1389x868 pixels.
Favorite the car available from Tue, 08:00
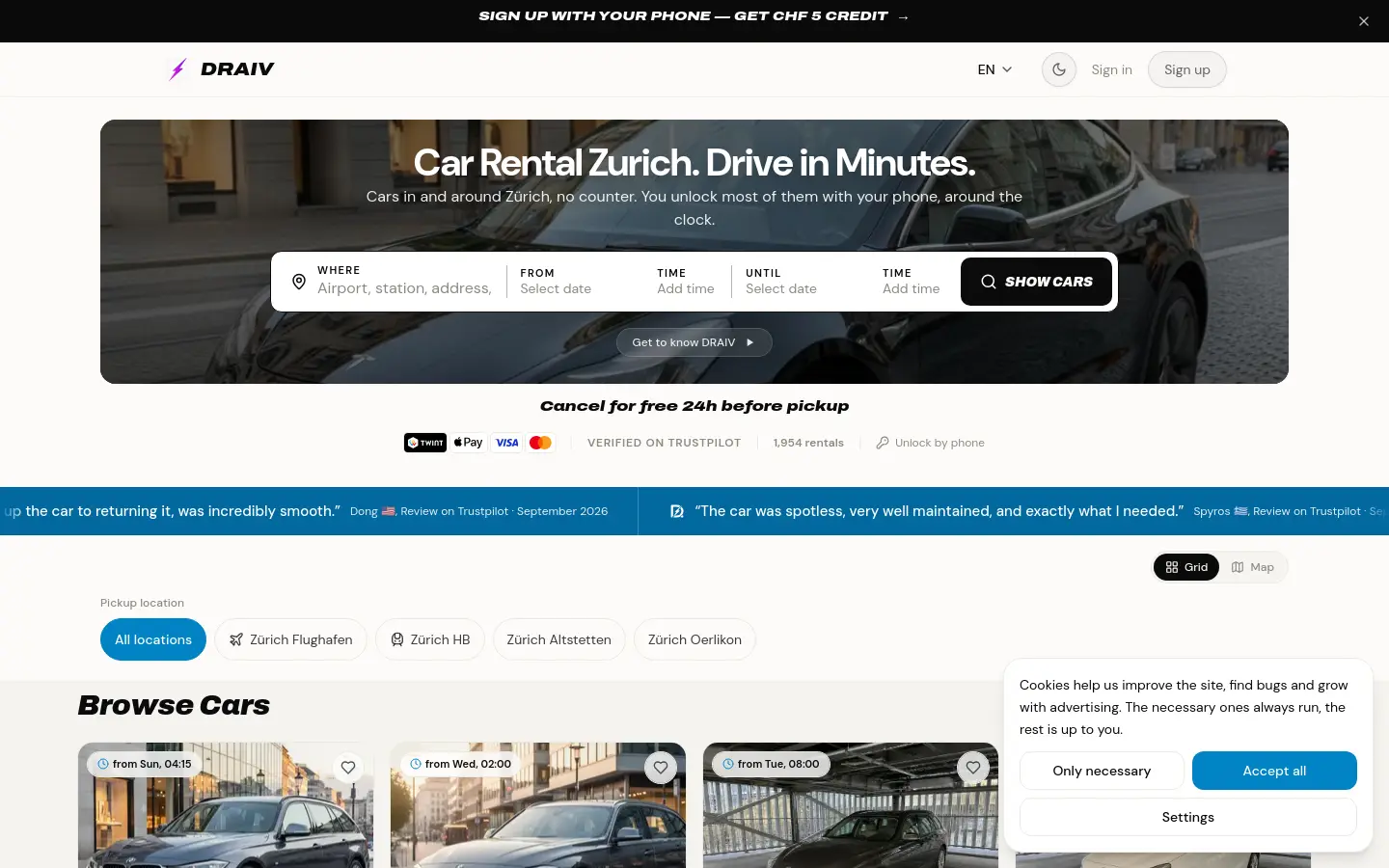(973, 768)
